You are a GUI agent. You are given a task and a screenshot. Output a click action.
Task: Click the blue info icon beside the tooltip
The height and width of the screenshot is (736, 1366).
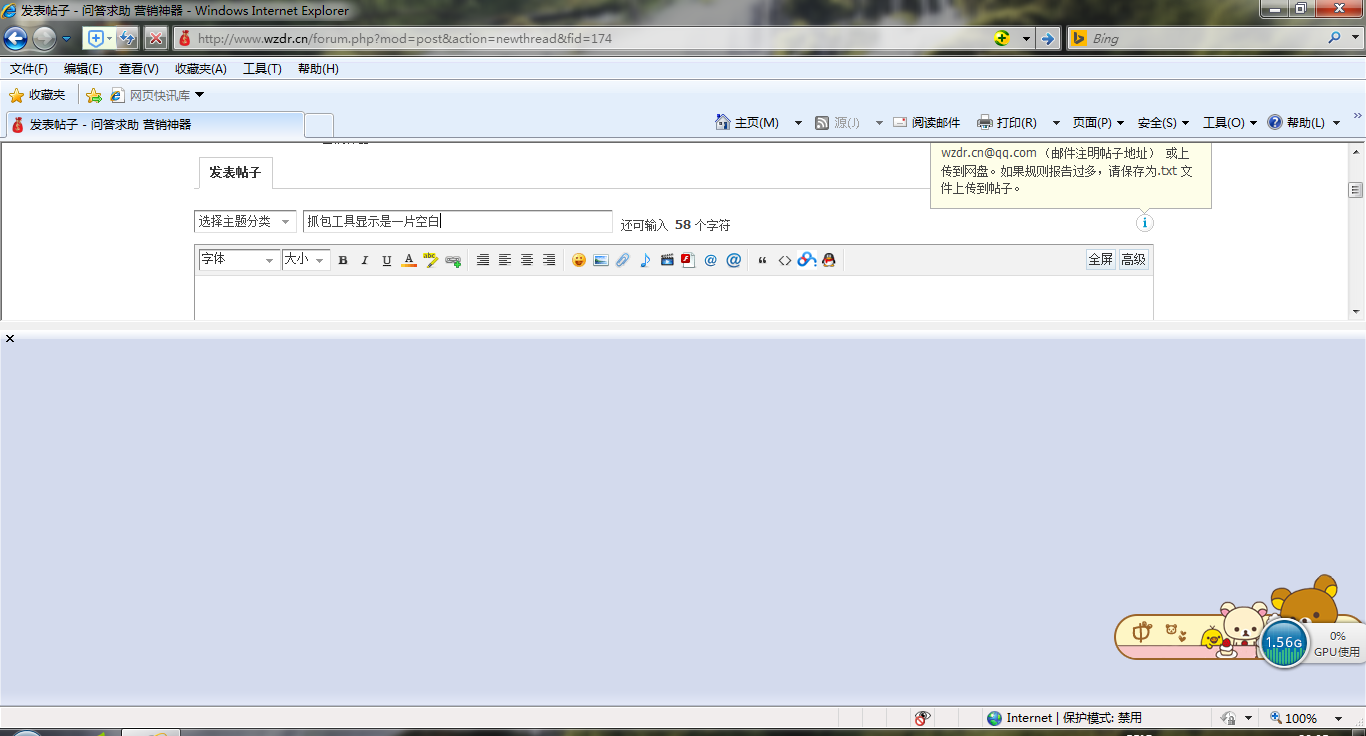pyautogui.click(x=1145, y=223)
